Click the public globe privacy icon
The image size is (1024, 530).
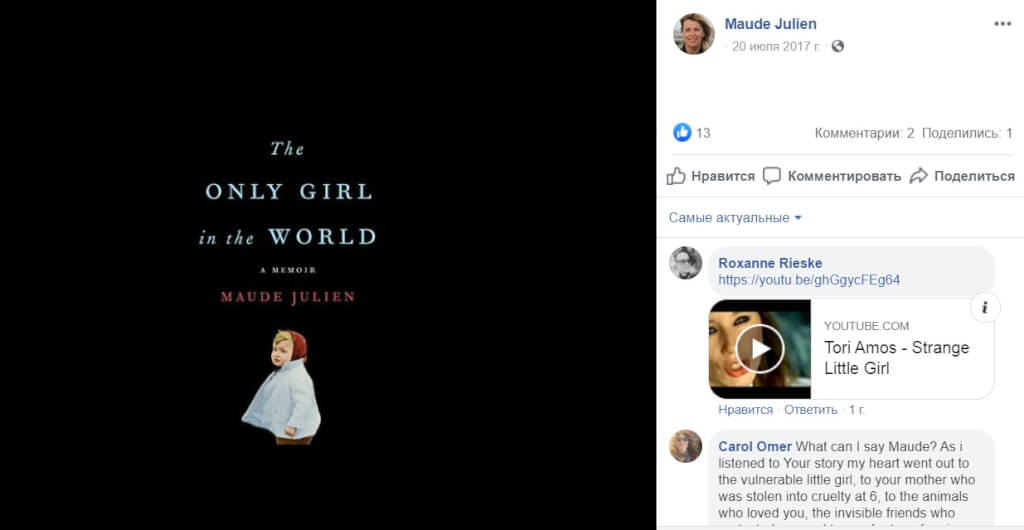point(838,46)
